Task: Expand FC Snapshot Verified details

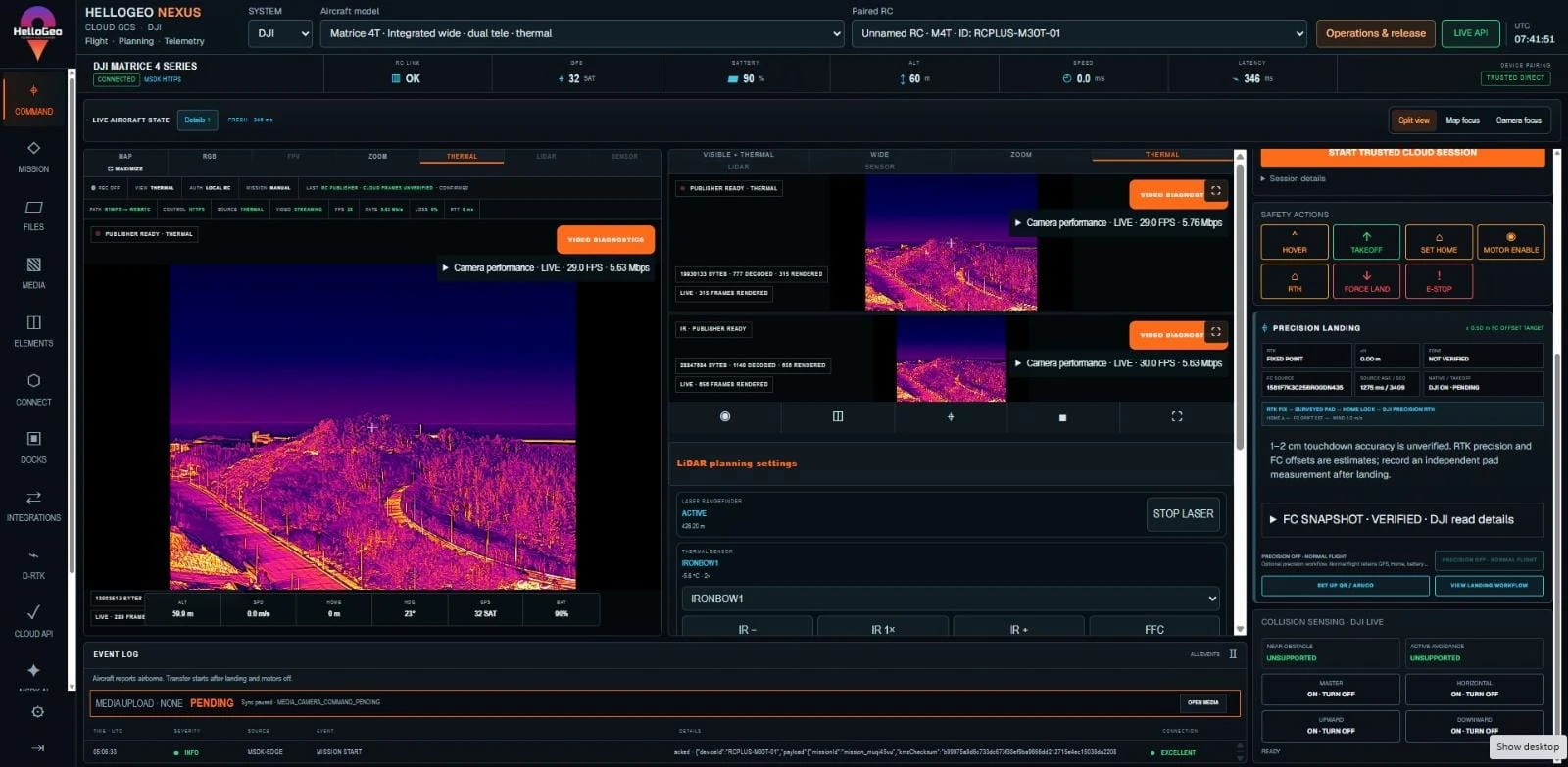Action: (x=1402, y=520)
